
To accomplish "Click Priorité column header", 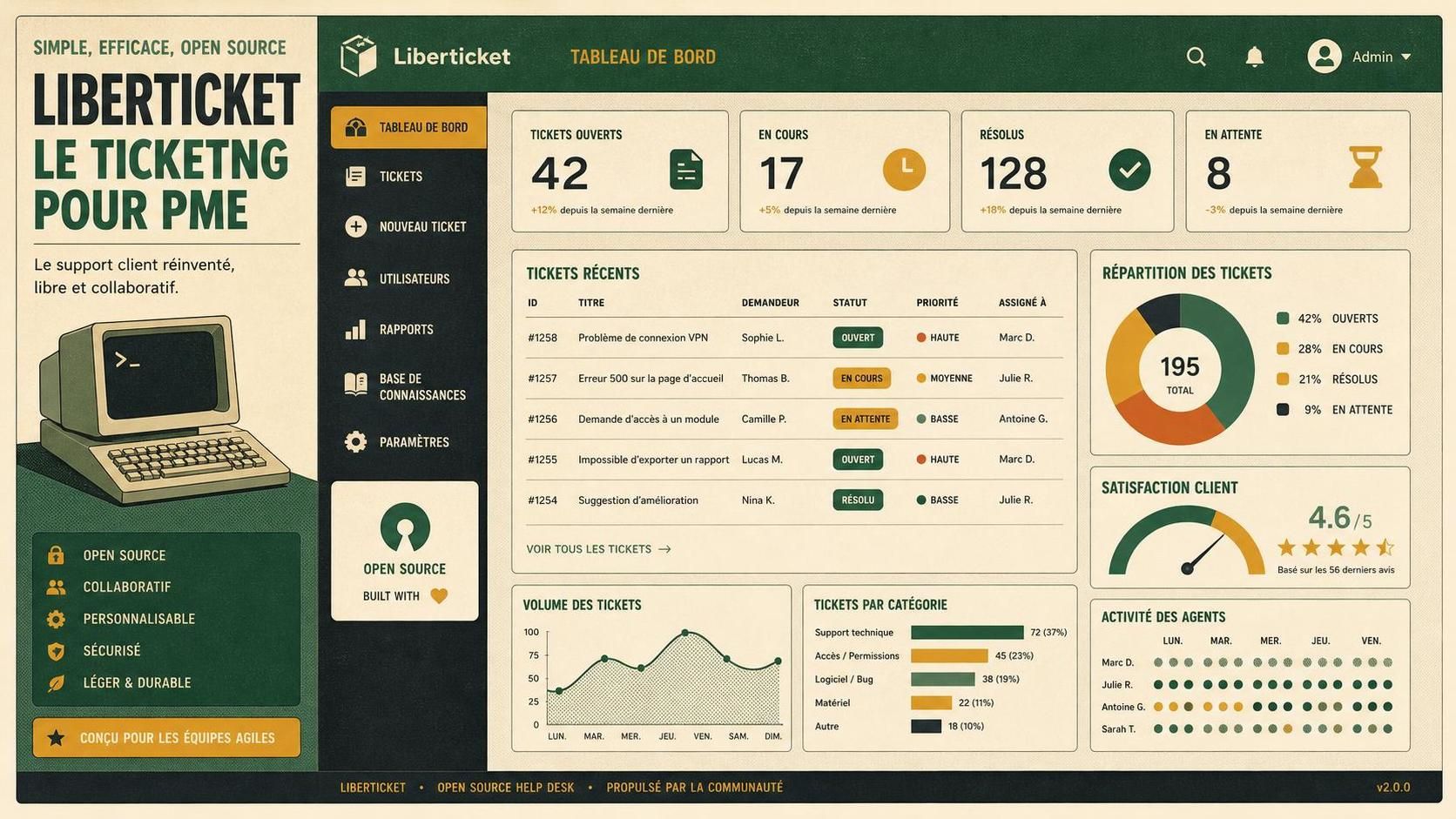I will click(937, 303).
